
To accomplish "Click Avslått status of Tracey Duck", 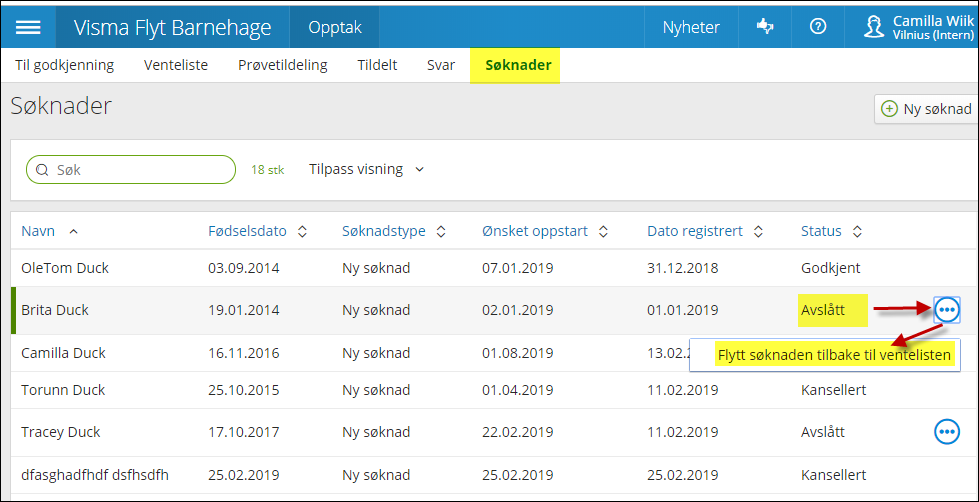I will click(x=823, y=431).
